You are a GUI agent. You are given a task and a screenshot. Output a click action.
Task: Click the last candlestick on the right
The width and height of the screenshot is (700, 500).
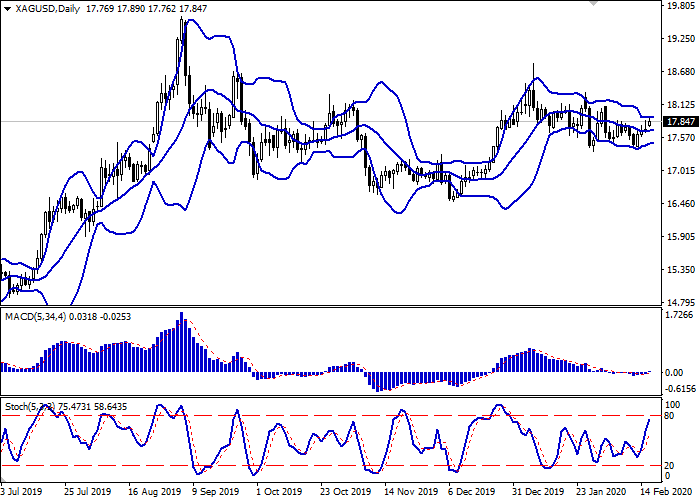coord(649,123)
